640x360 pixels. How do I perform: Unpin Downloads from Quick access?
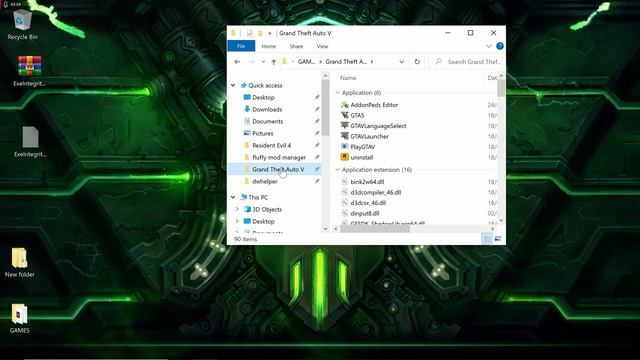(x=317, y=109)
